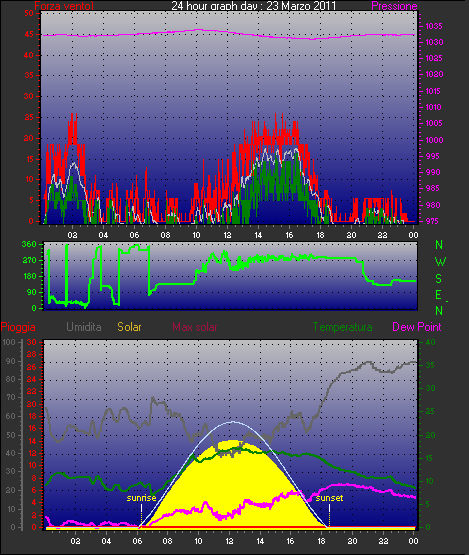Click the W wind direction label
The image size is (469, 555).
[440, 262]
